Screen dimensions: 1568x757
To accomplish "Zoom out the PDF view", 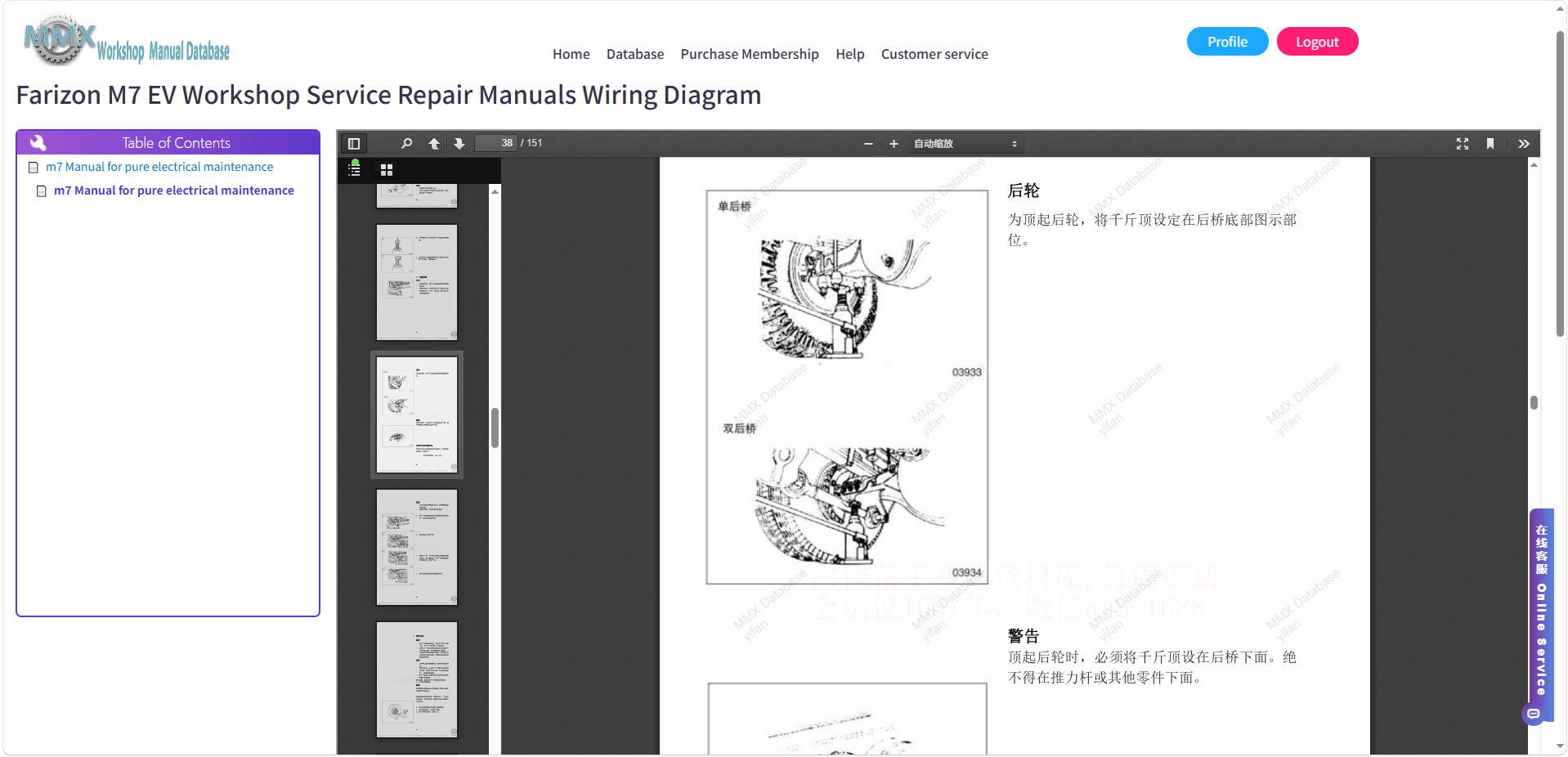I will tap(868, 144).
